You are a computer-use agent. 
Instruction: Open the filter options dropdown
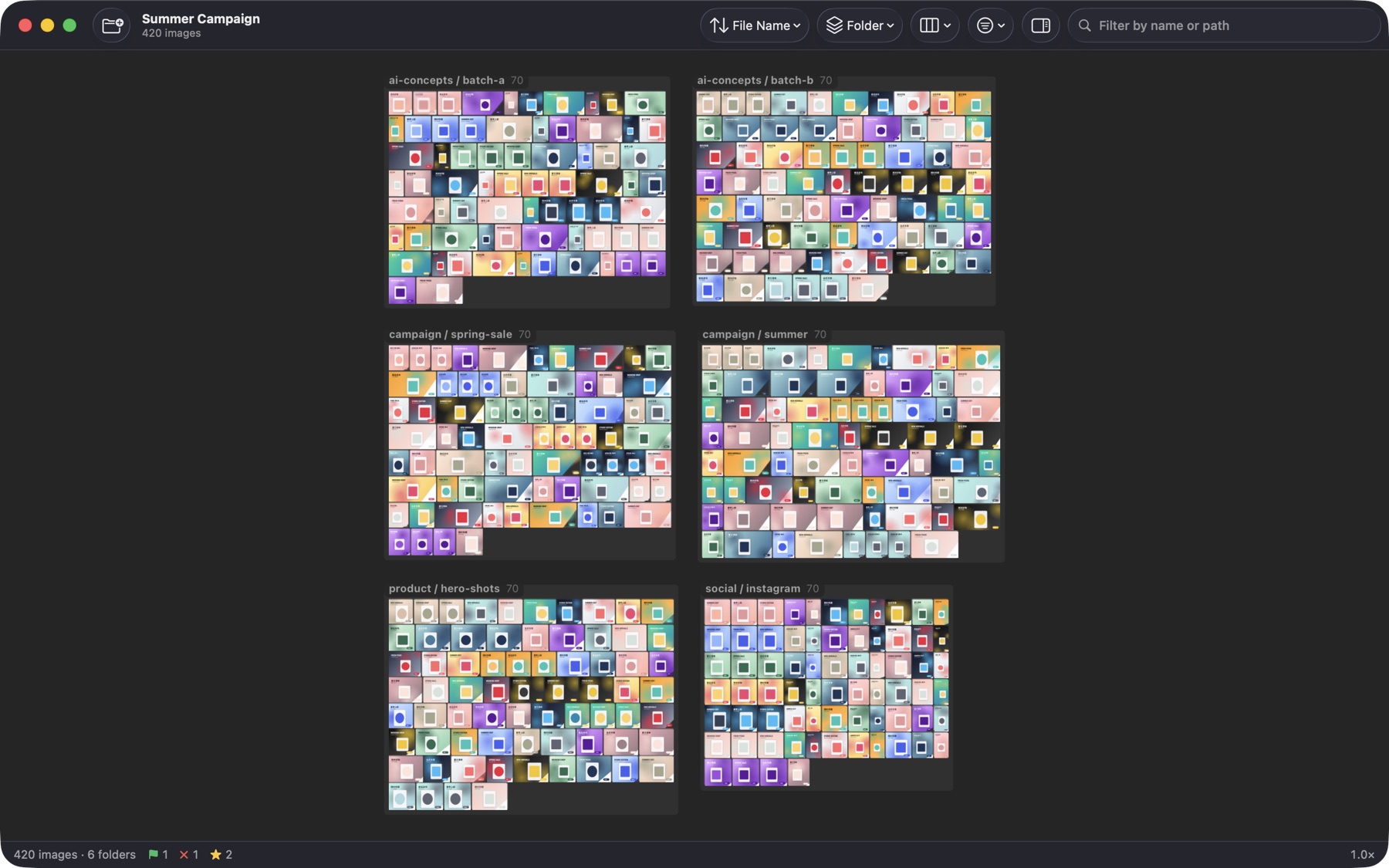coord(990,25)
